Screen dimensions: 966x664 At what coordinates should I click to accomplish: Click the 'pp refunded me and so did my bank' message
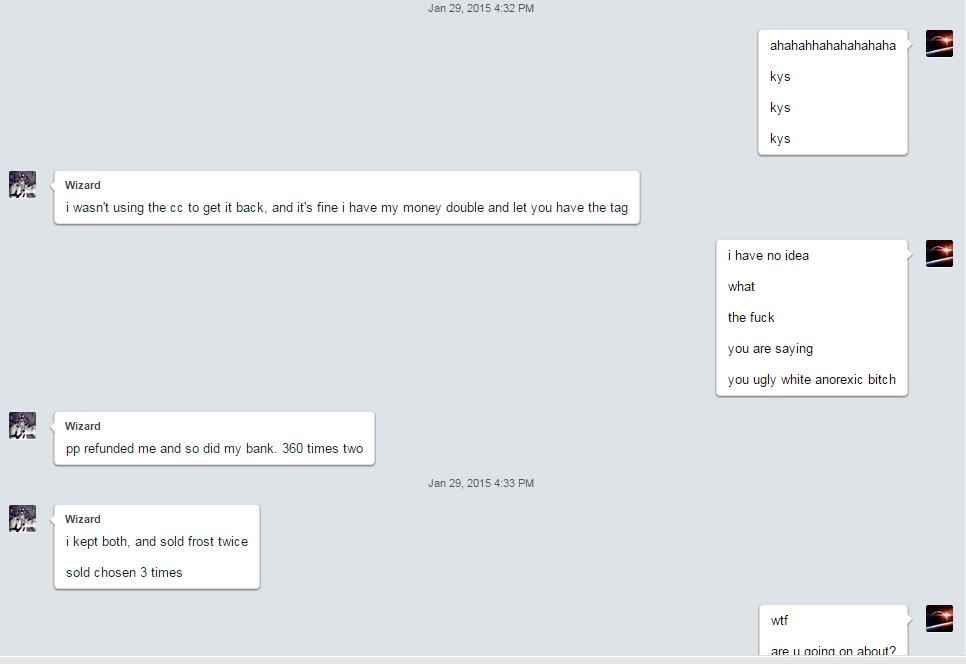214,448
